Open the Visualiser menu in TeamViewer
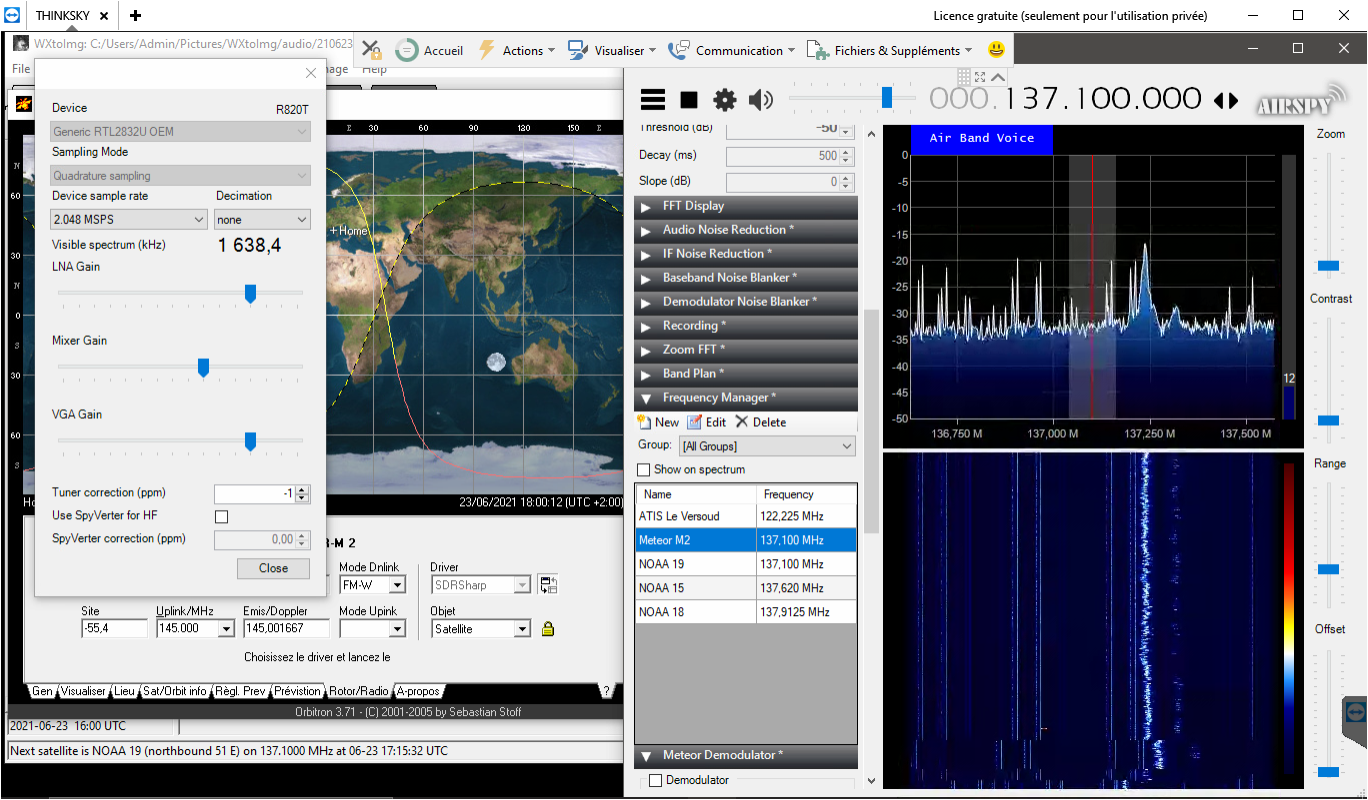The height and width of the screenshot is (800, 1368). 612,50
